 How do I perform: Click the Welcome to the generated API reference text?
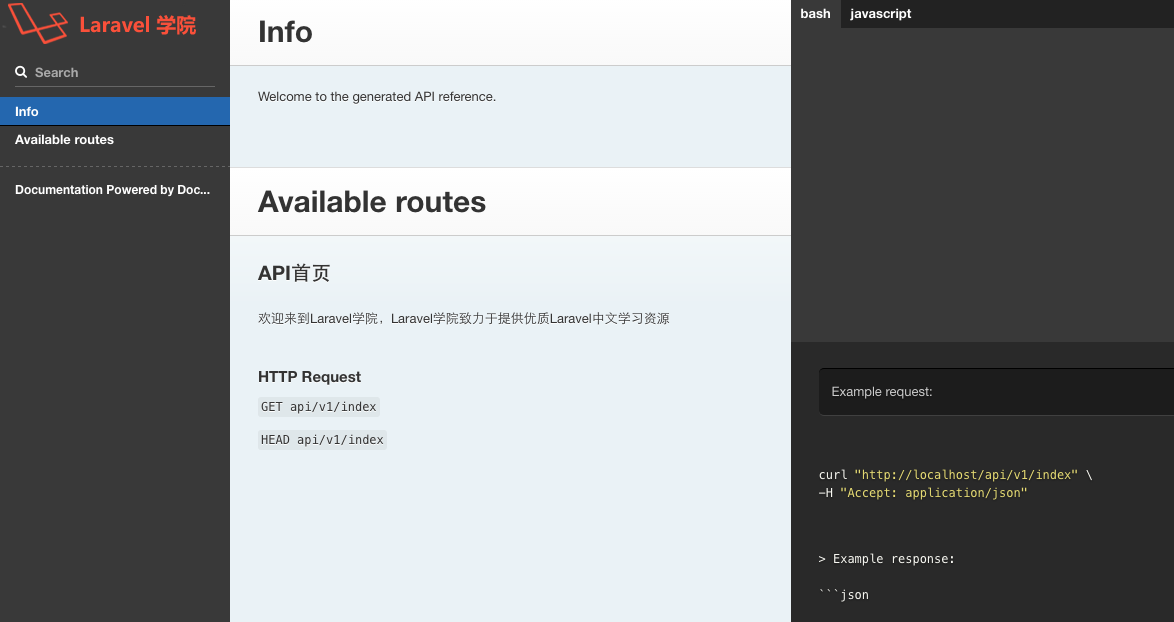click(377, 97)
